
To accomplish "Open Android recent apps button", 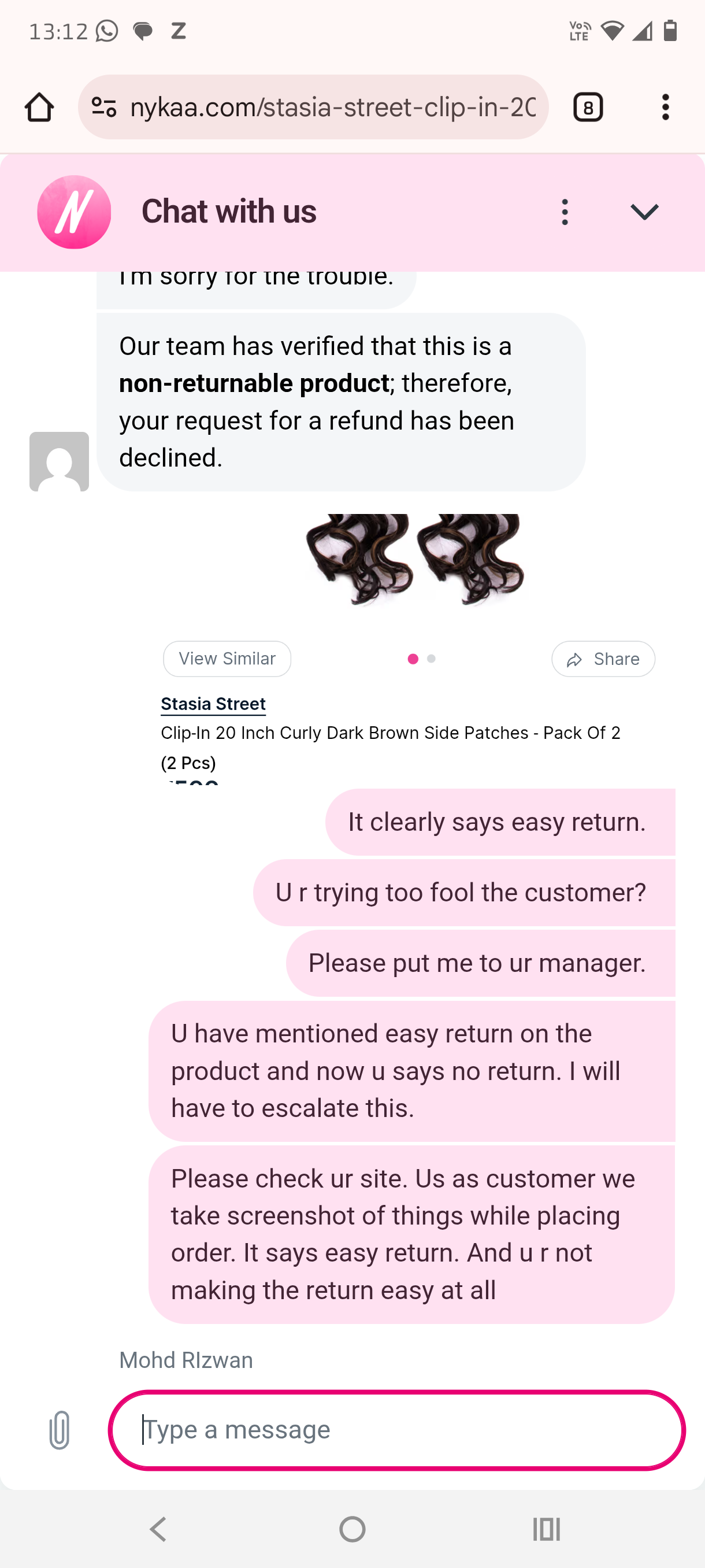I will tap(546, 1529).
